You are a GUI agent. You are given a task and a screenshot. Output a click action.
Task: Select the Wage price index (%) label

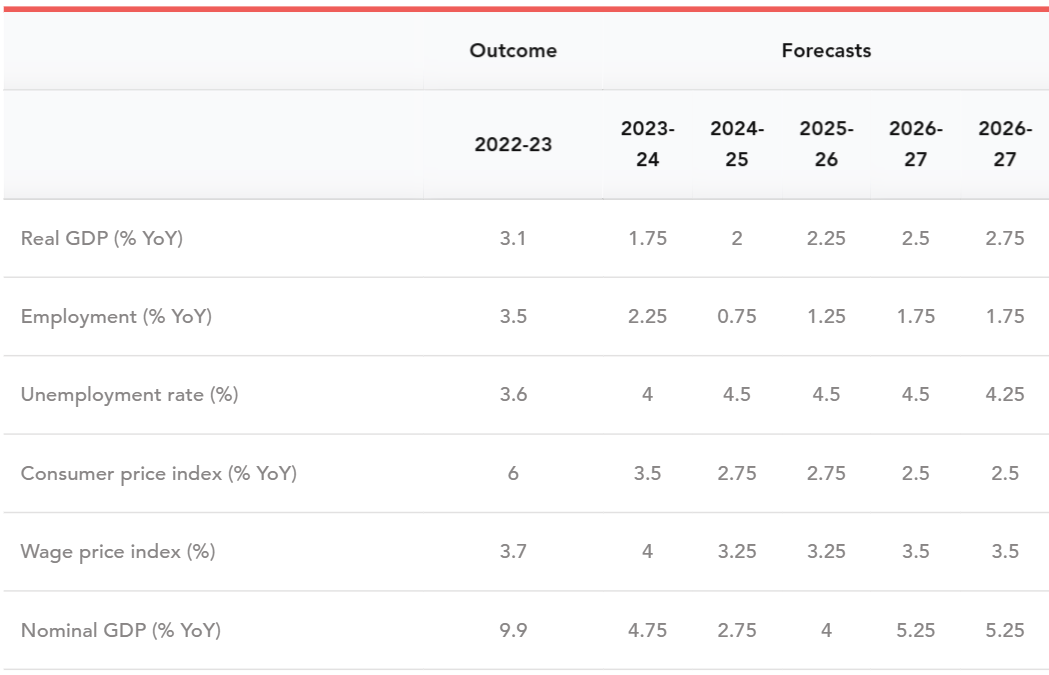pyautogui.click(x=118, y=551)
